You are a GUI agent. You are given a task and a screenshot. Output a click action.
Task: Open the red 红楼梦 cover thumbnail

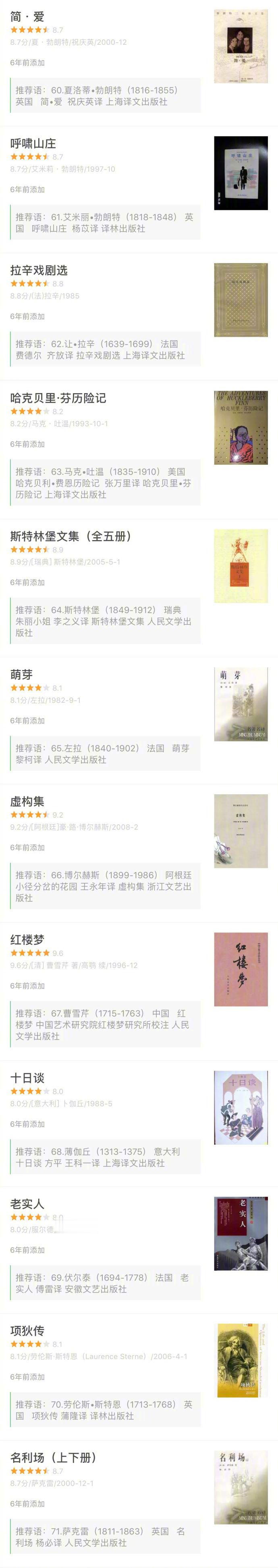click(241, 969)
